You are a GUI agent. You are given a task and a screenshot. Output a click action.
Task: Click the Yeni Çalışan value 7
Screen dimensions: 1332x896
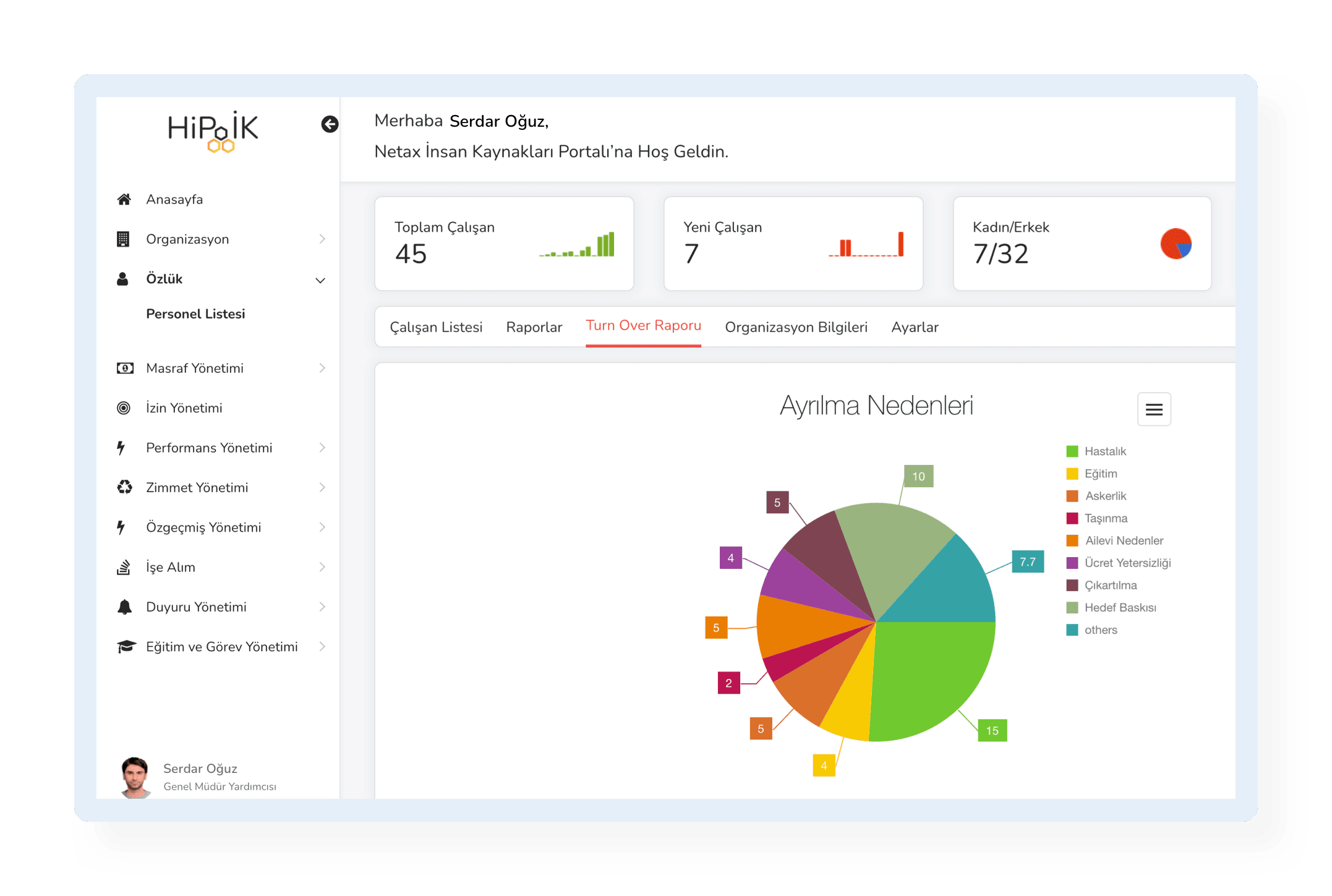pyautogui.click(x=691, y=254)
